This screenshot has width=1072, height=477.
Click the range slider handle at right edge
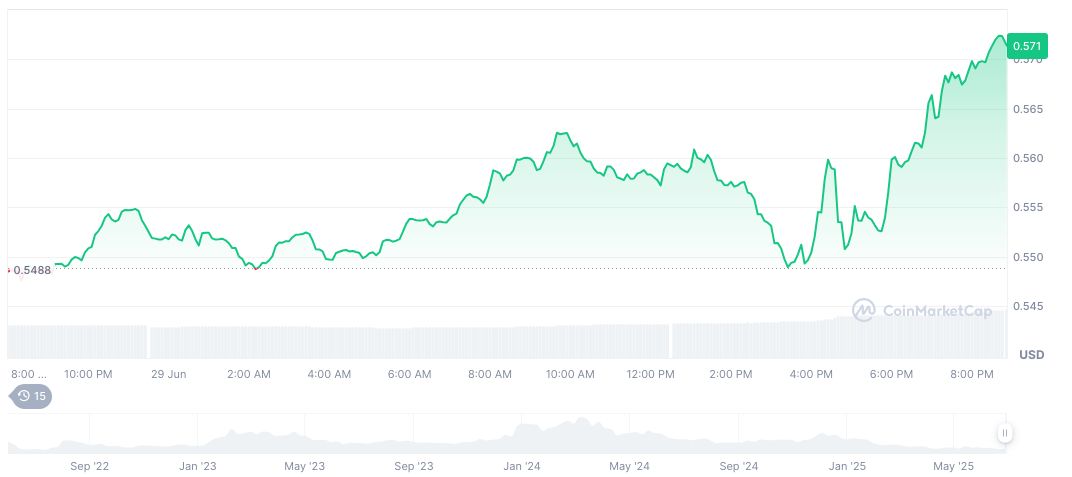[1004, 433]
